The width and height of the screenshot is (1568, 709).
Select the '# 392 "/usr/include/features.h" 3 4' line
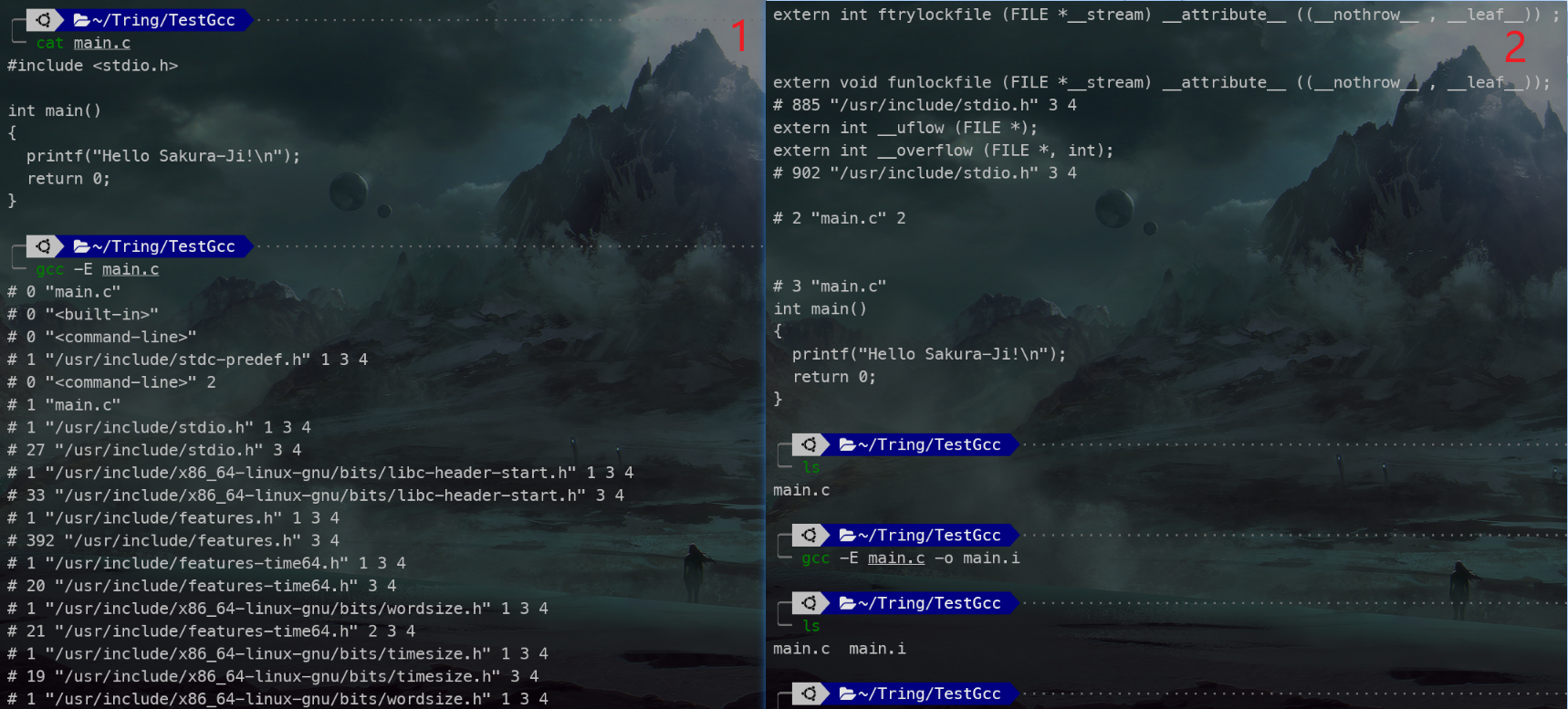pos(173,540)
